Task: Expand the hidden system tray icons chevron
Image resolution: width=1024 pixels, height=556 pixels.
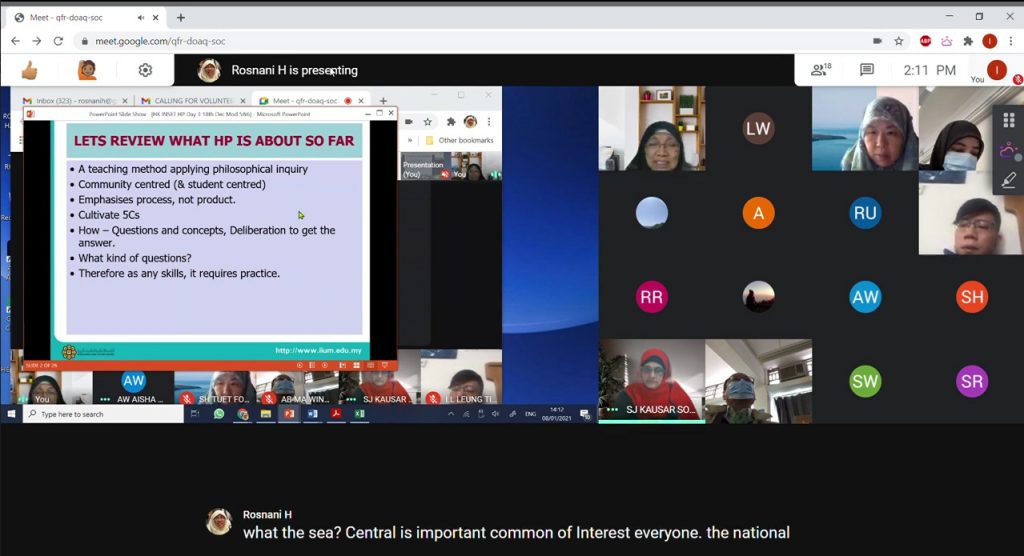Action: [451, 414]
